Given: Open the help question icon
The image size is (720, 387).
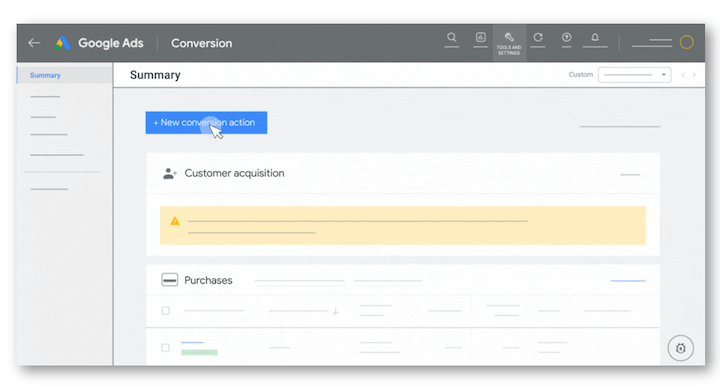Looking at the screenshot, I should pyautogui.click(x=567, y=37).
